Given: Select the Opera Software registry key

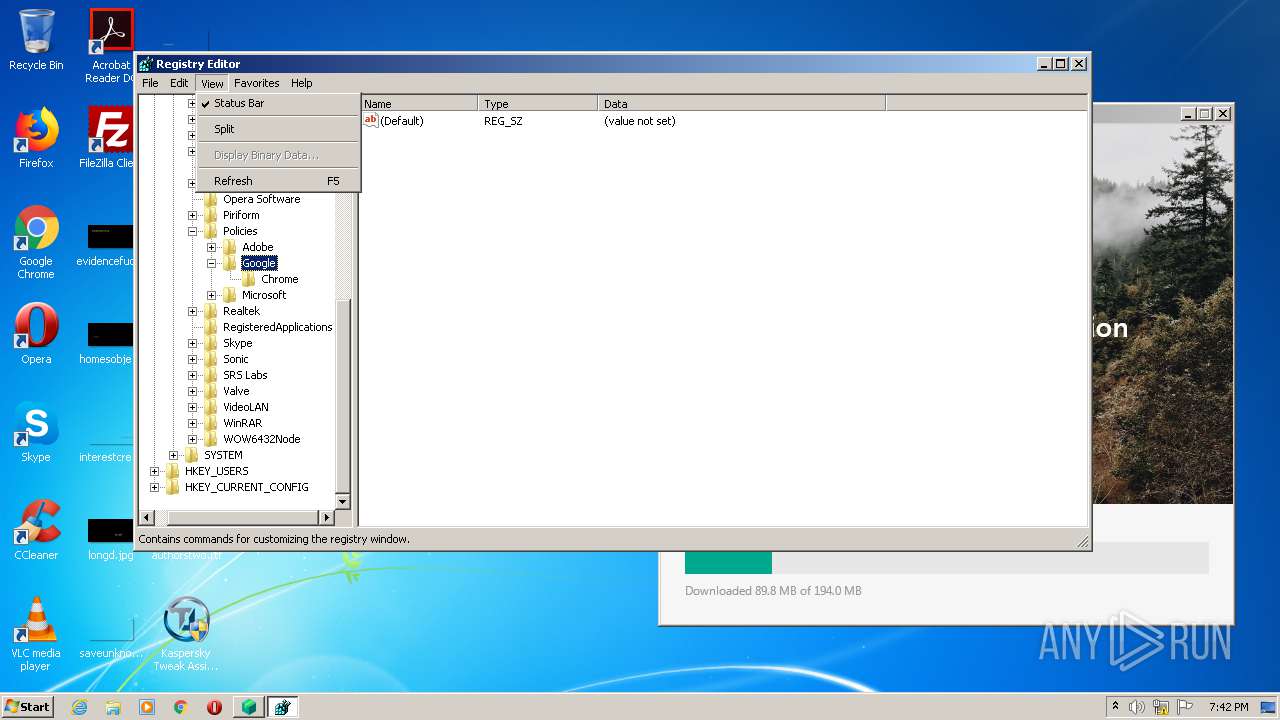Looking at the screenshot, I should click(x=261, y=199).
